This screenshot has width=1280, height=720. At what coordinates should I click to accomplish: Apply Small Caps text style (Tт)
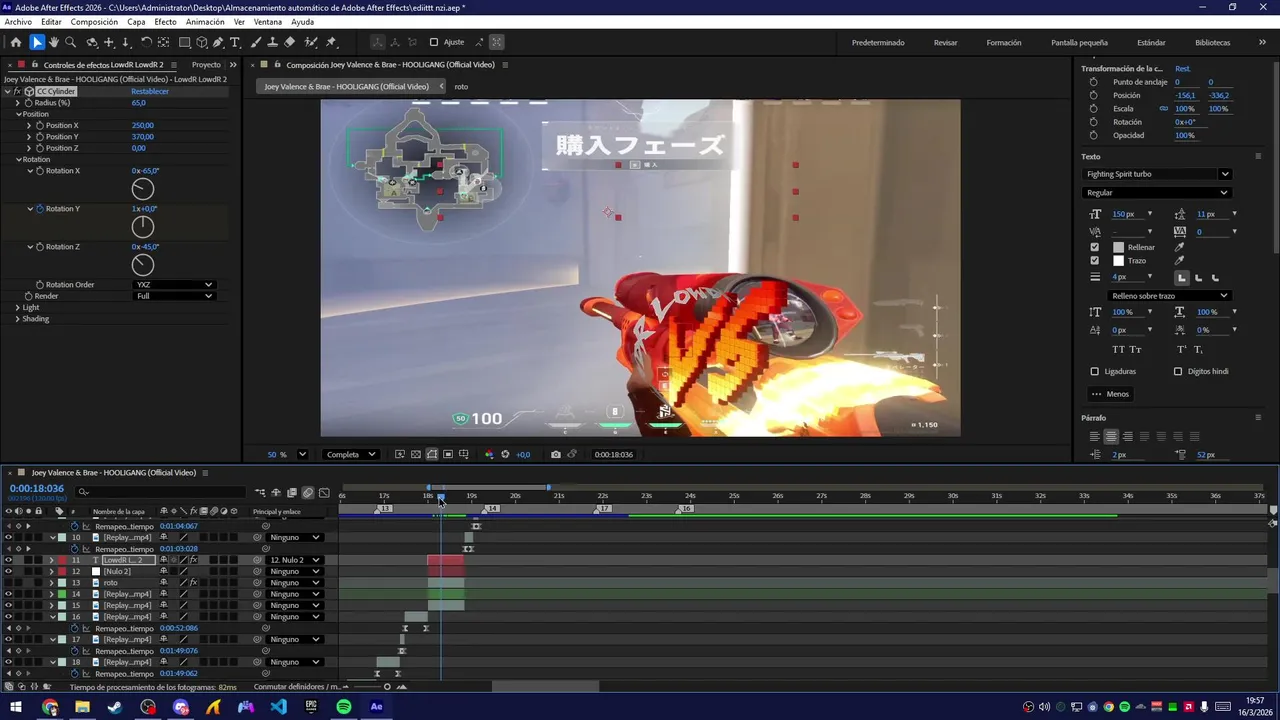[x=1135, y=350]
